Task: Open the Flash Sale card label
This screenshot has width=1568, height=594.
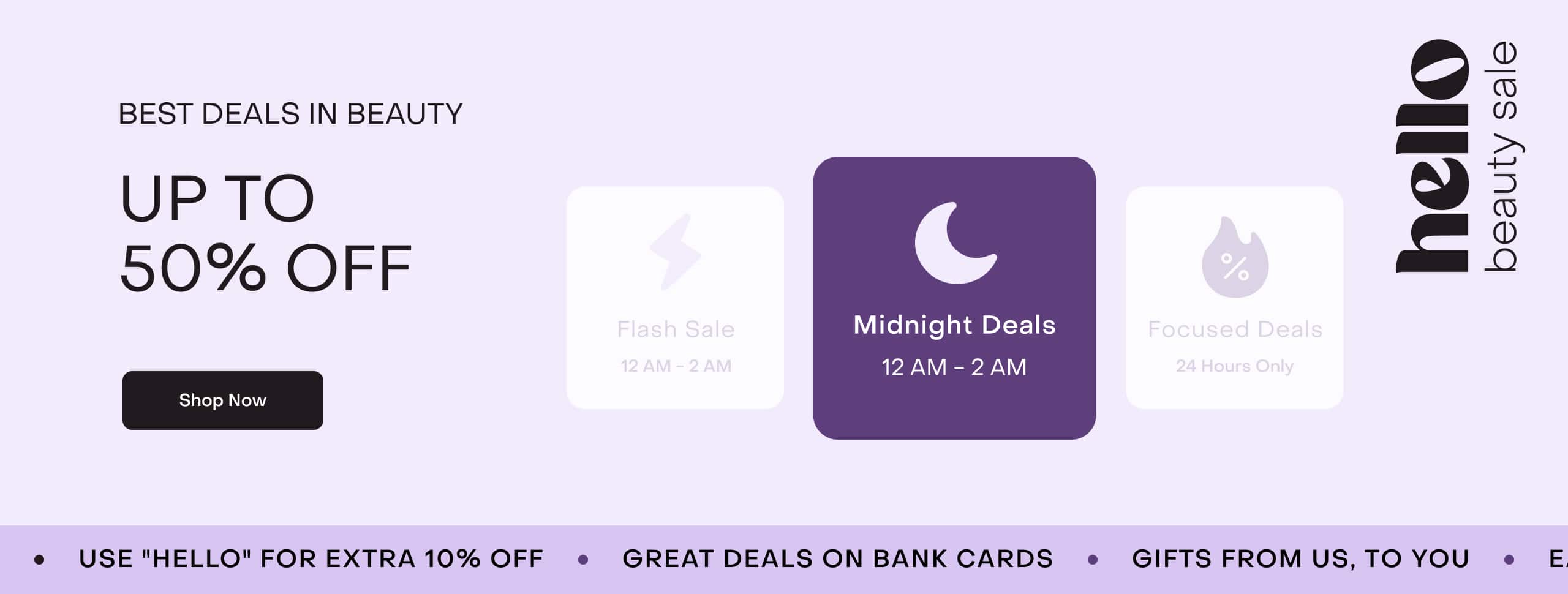Action: [x=676, y=329]
